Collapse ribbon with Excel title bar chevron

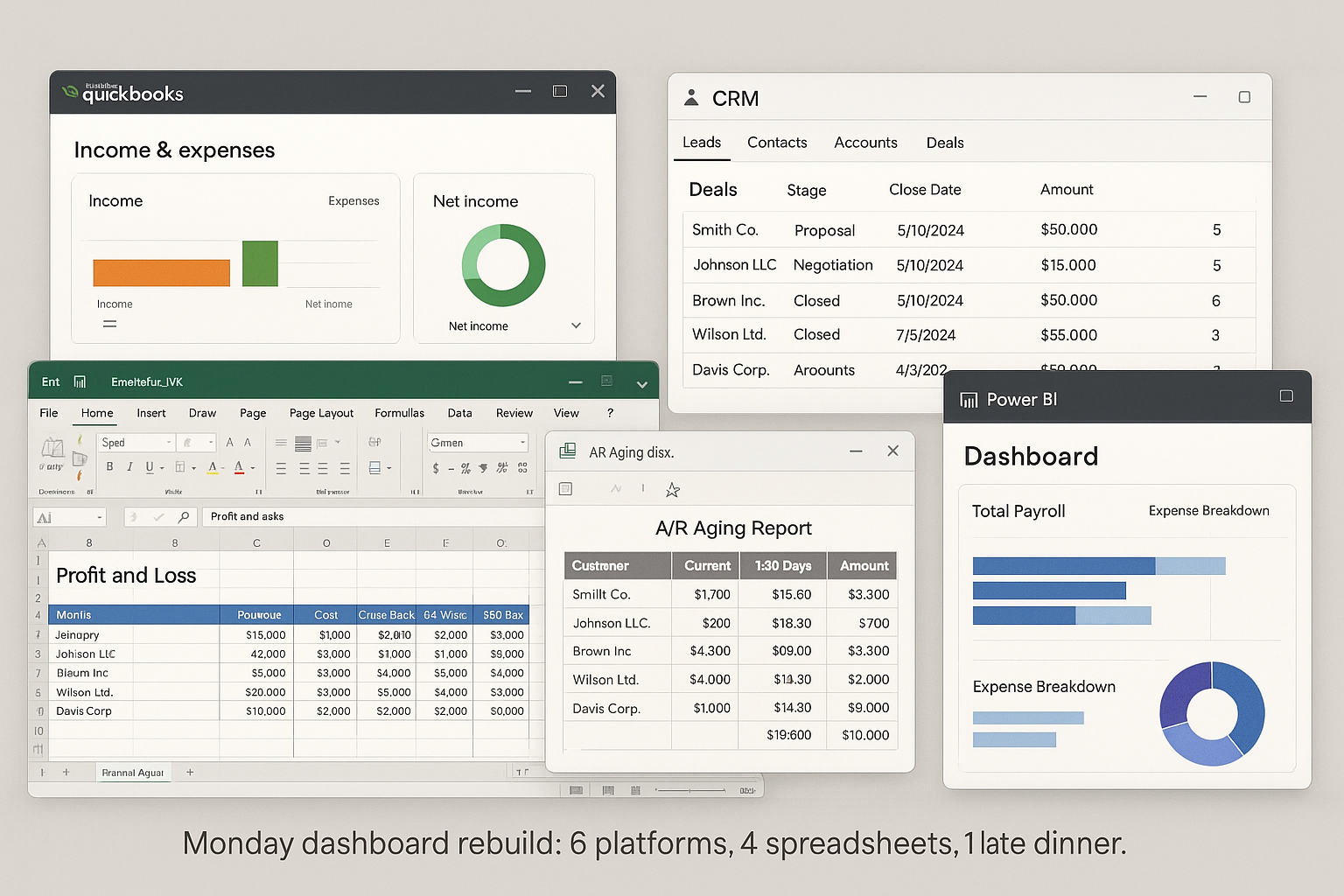point(642,384)
